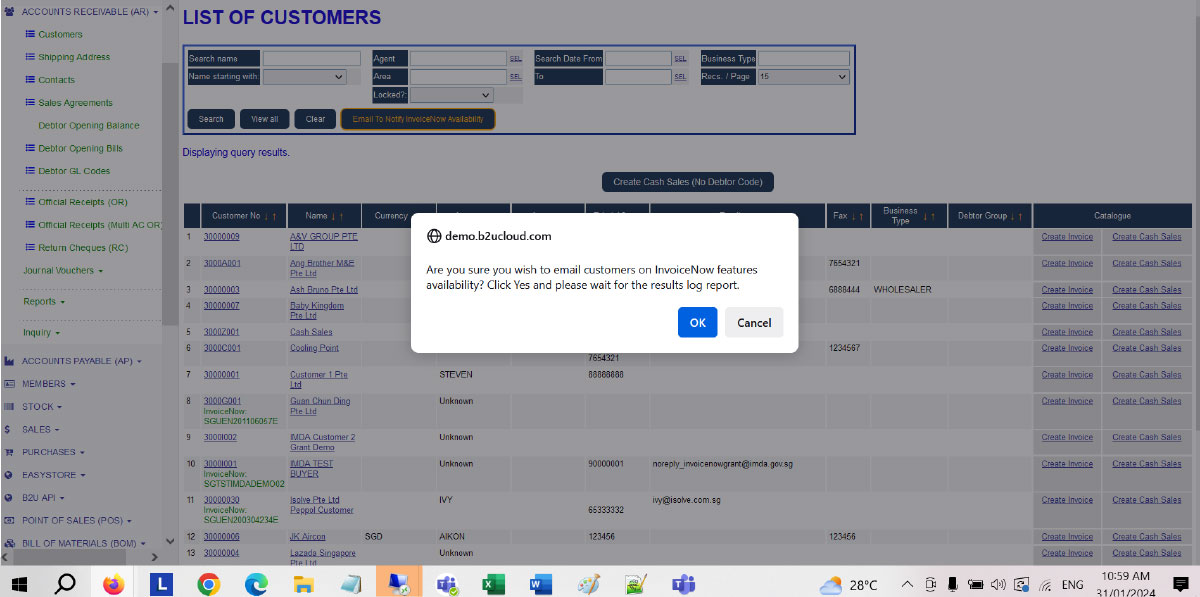Open the Name starting with dropdown
Viewport: 1200px width, 597px height.
click(x=304, y=77)
